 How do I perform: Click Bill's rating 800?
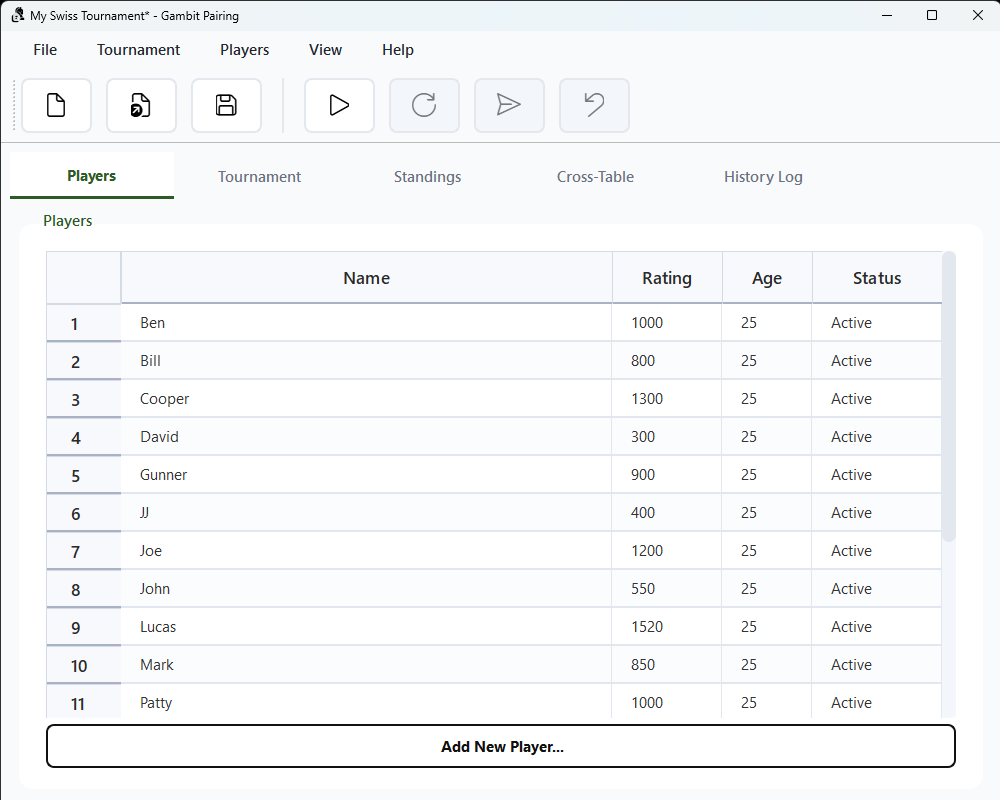(643, 360)
